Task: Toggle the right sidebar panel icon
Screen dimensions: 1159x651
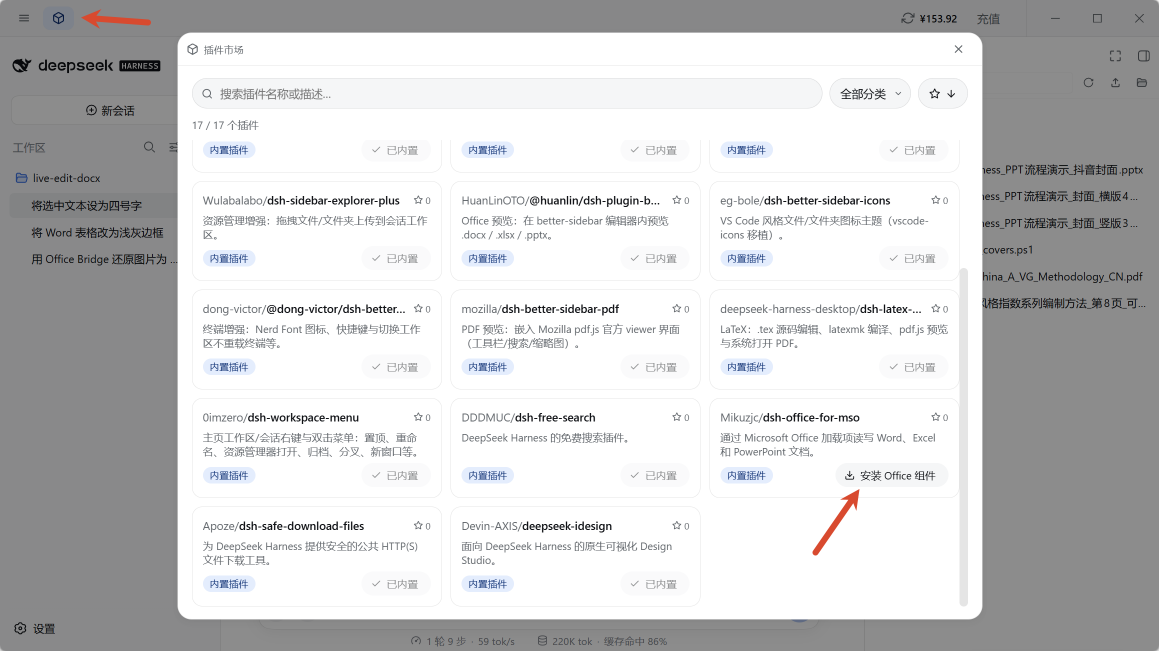Action: pos(1143,55)
